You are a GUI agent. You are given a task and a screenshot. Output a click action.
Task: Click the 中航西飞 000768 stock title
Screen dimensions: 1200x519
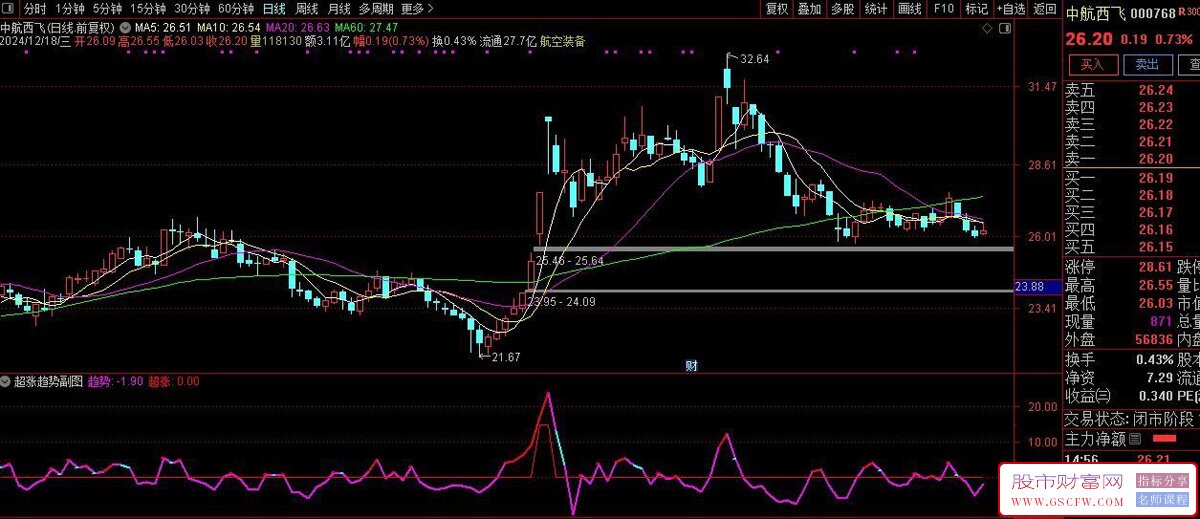click(x=1123, y=13)
